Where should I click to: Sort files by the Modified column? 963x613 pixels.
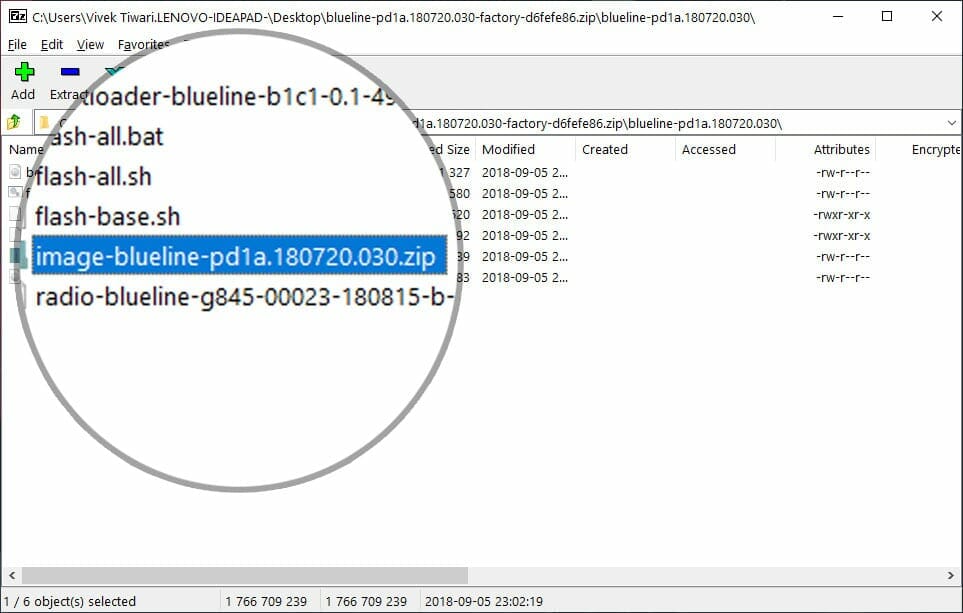[x=508, y=150]
